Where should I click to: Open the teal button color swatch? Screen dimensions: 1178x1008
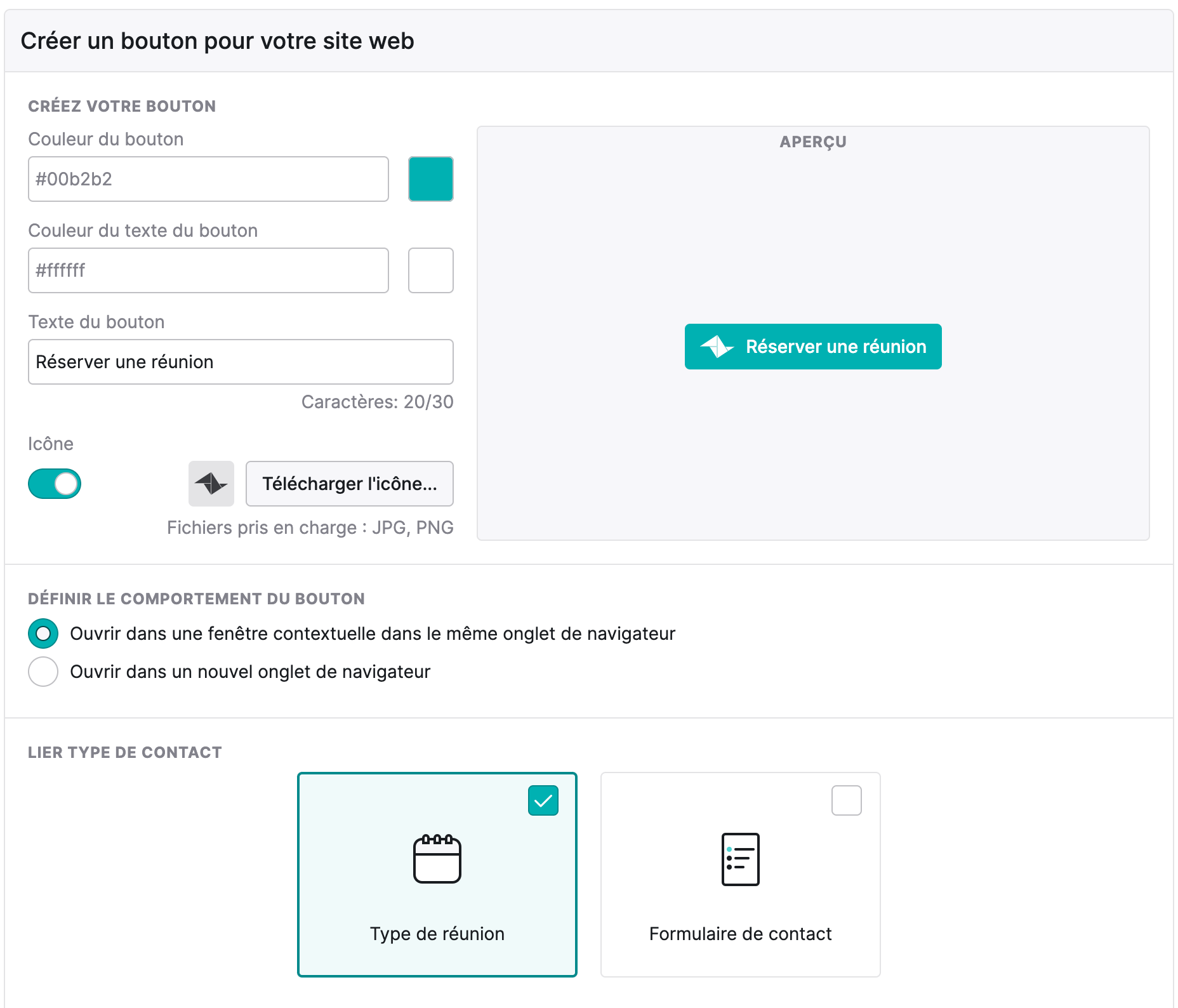click(431, 179)
